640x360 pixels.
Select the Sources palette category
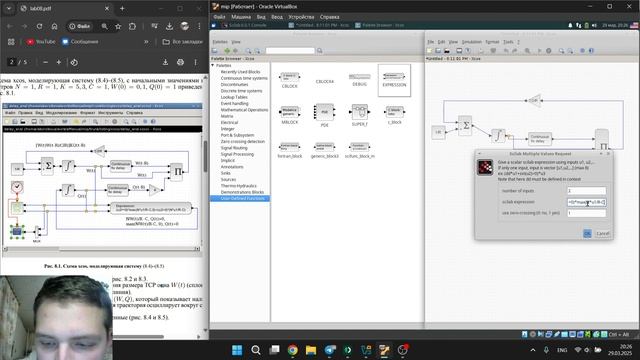click(x=228, y=179)
